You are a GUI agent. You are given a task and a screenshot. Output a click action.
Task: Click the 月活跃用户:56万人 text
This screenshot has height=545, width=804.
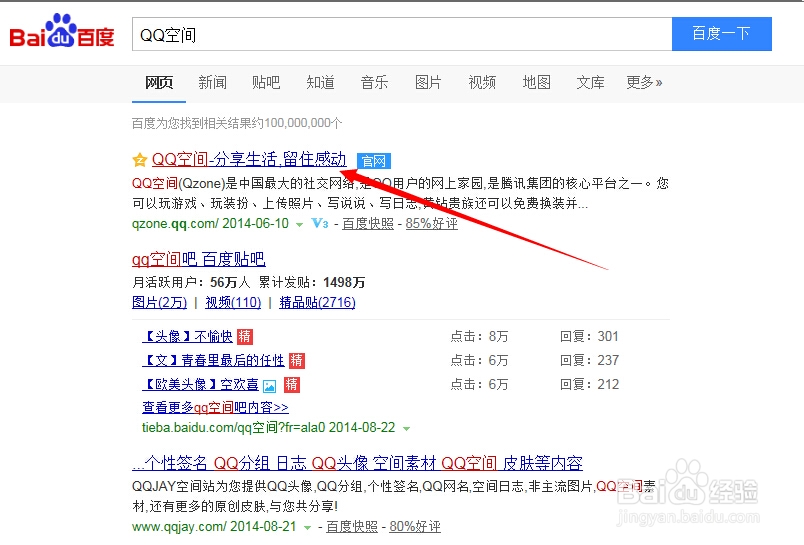[x=191, y=282]
